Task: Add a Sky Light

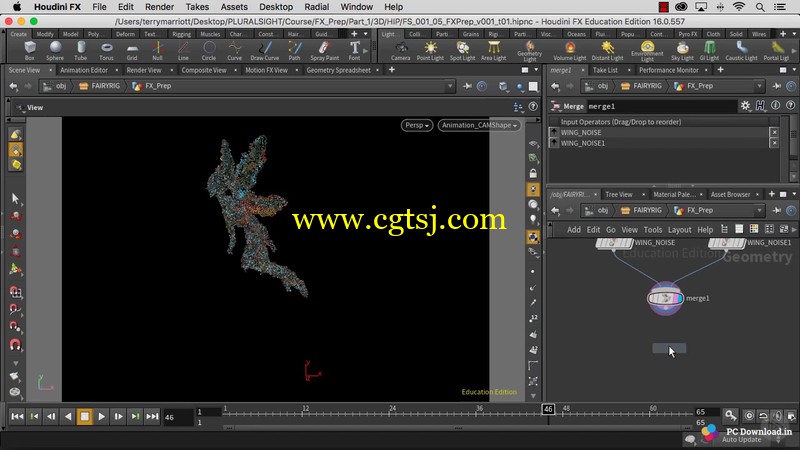Action: (x=682, y=51)
